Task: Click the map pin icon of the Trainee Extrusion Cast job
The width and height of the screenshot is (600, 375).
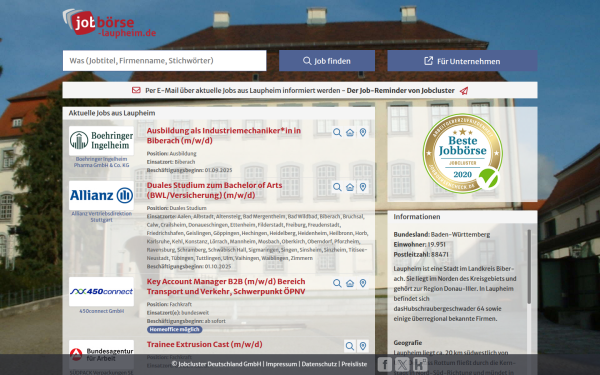Action: tap(363, 346)
